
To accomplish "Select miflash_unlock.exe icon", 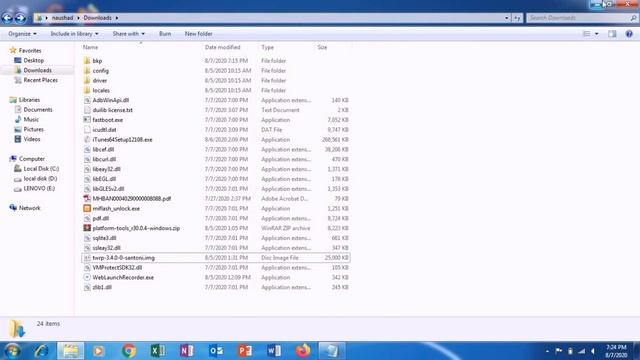I will pos(87,208).
